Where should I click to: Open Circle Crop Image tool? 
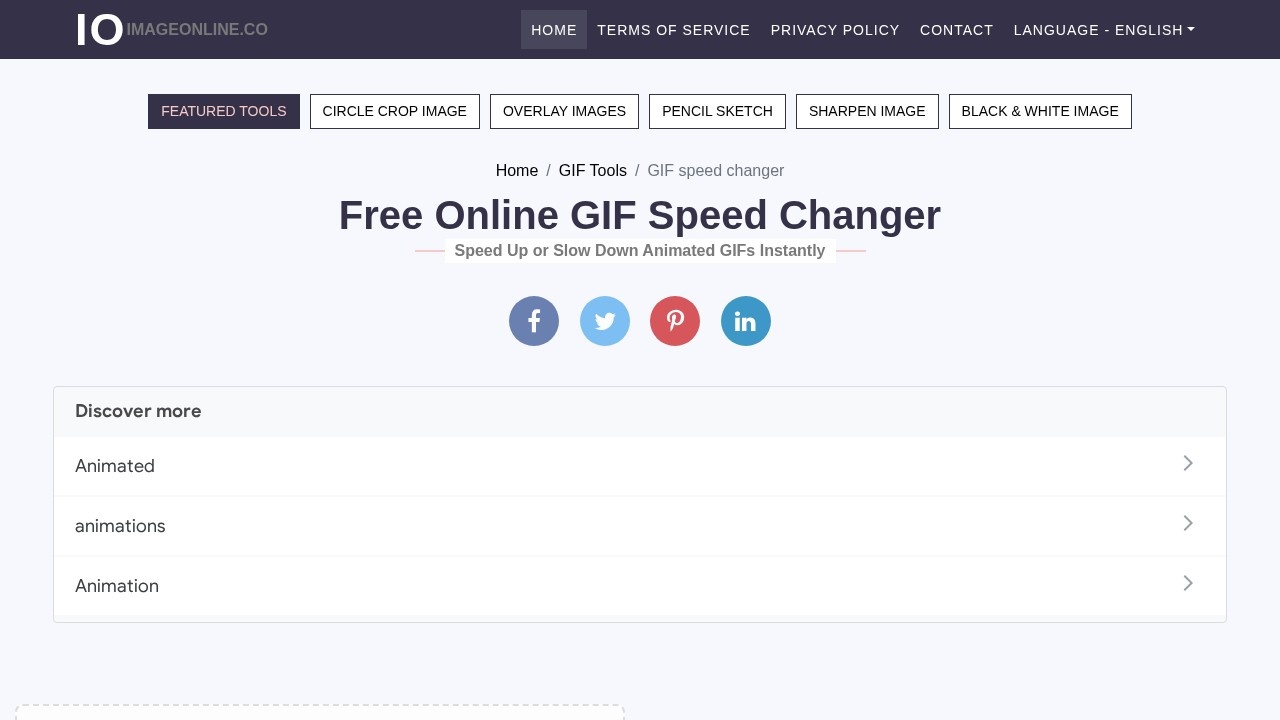[394, 111]
